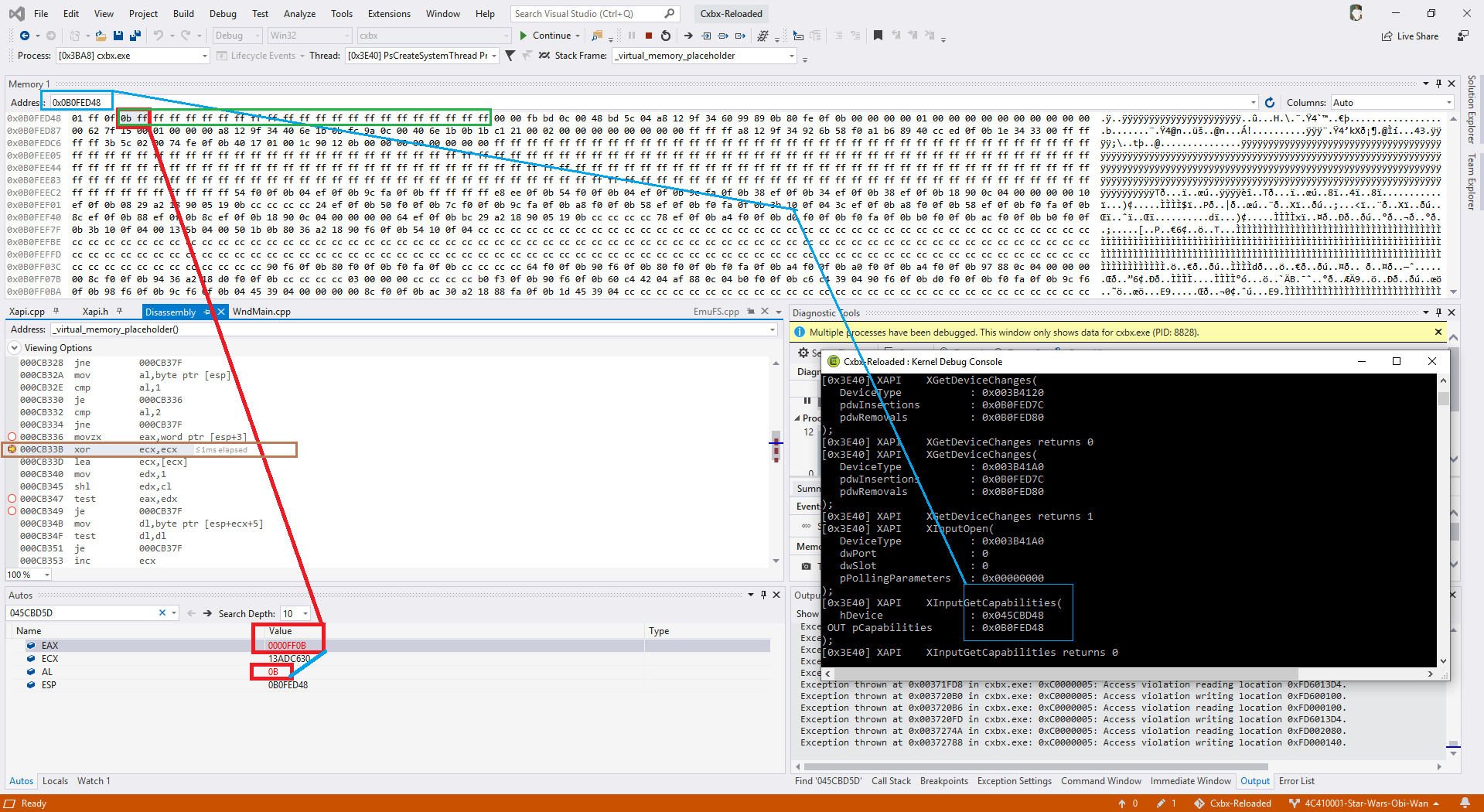The image size is (1484, 812).
Task: Click the Show Next Statement arrow icon
Action: pyautogui.click(x=688, y=36)
